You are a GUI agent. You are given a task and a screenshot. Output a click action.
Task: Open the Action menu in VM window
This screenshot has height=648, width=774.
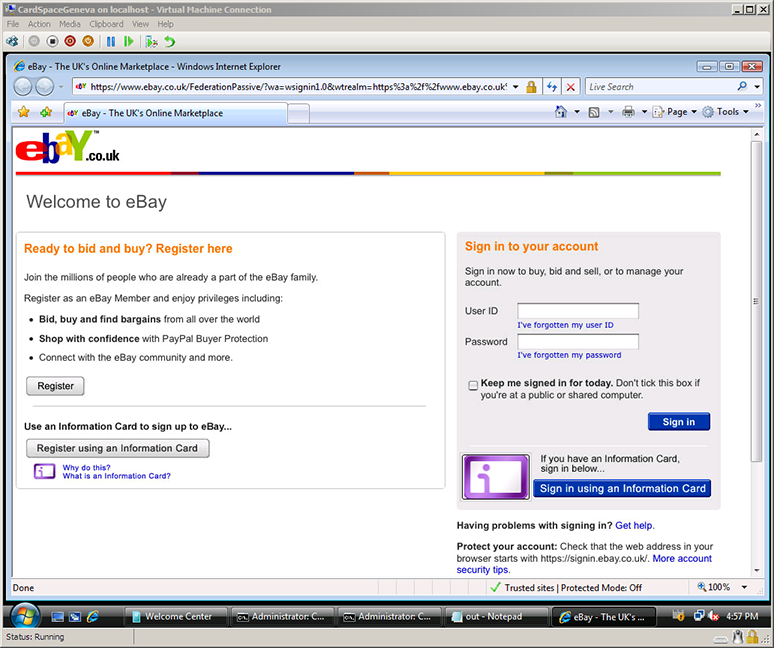39,24
